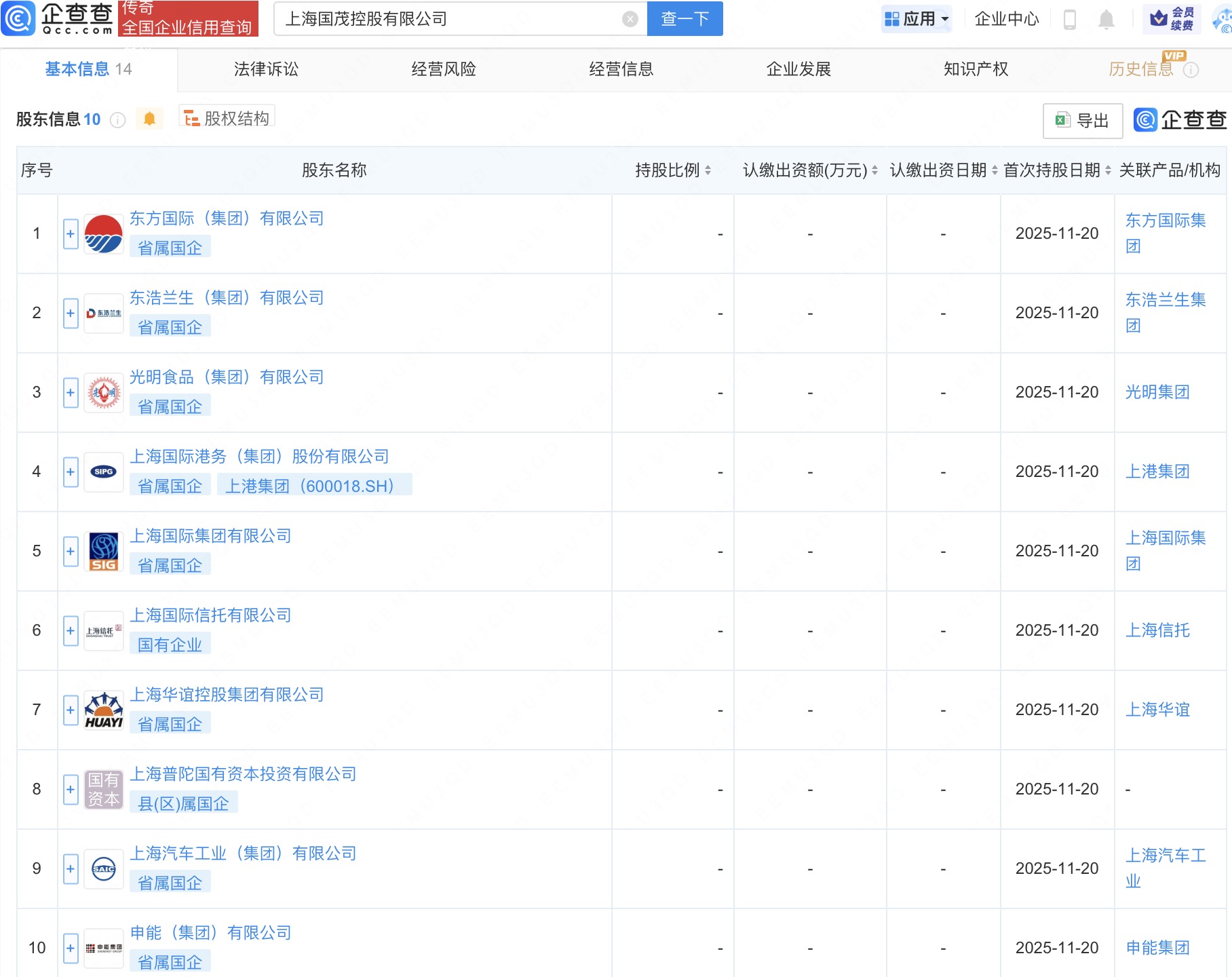Switch to the 法律诉讼 tab

[266, 69]
